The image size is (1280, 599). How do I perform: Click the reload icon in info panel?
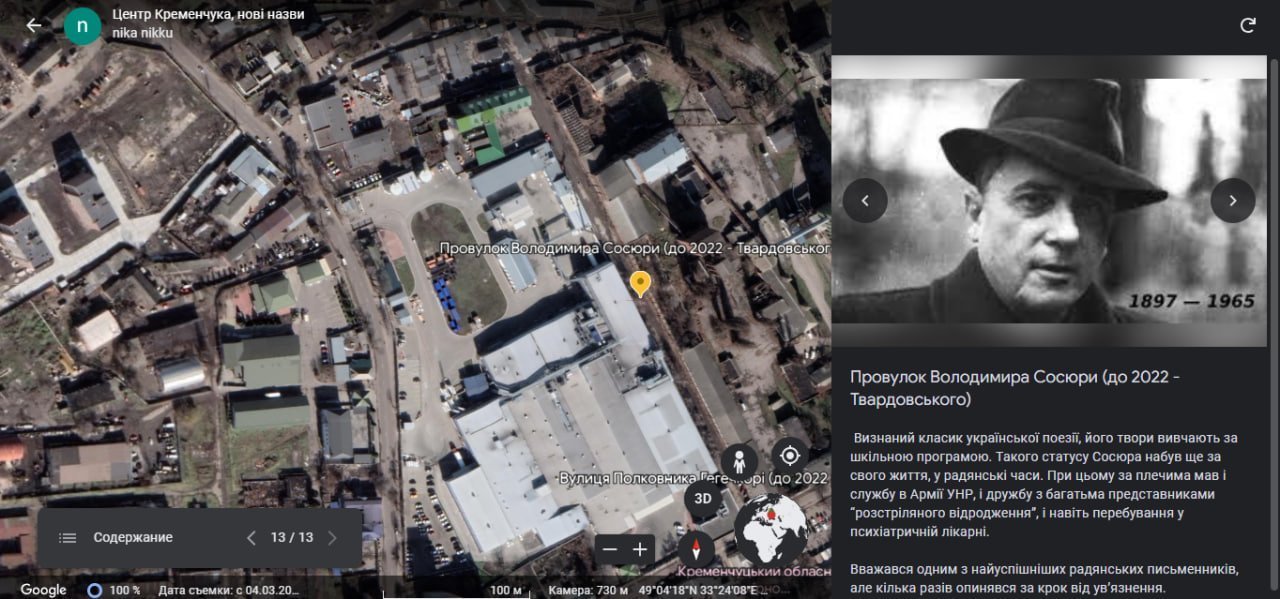[1247, 26]
